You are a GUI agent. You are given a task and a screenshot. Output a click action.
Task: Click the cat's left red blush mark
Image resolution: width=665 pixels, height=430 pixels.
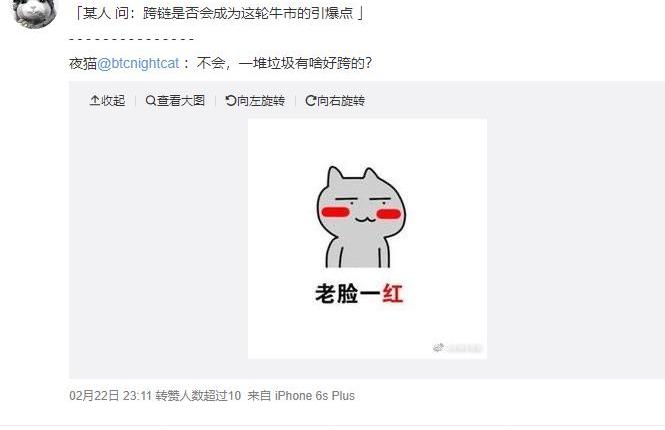tap(335, 212)
